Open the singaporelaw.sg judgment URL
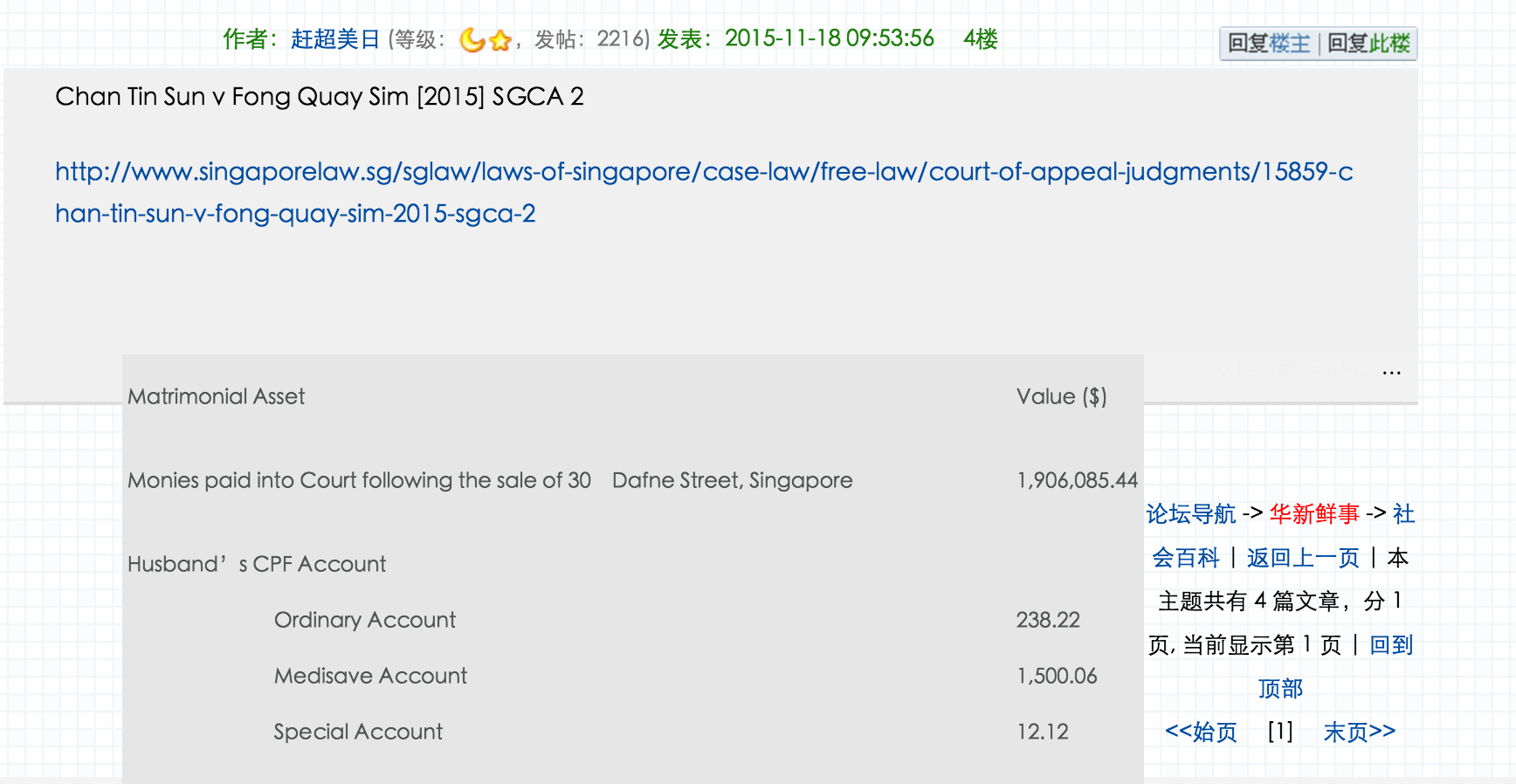 coord(703,172)
